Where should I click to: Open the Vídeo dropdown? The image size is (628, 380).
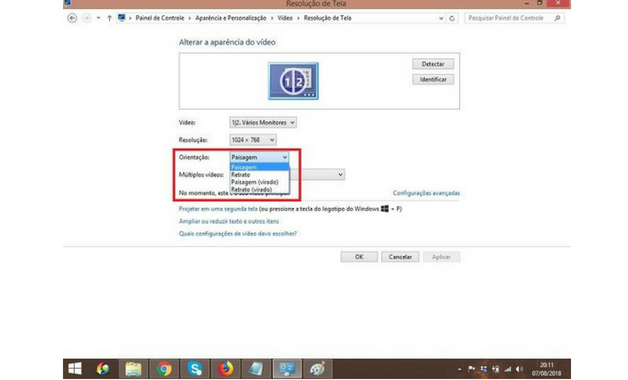pyautogui.click(x=263, y=123)
